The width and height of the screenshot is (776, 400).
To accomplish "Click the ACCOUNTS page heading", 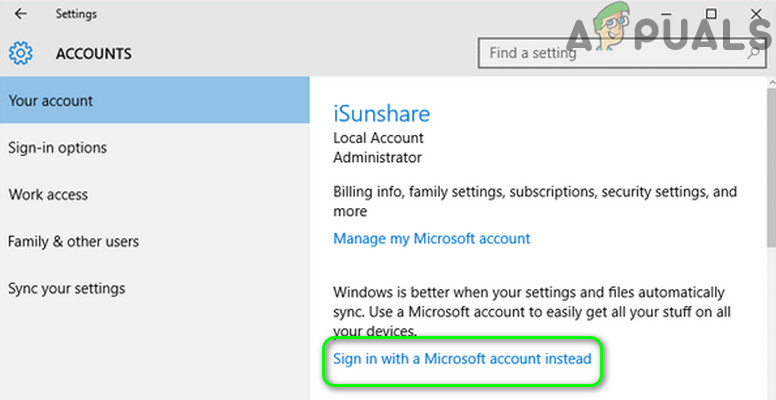I will pyautogui.click(x=94, y=53).
